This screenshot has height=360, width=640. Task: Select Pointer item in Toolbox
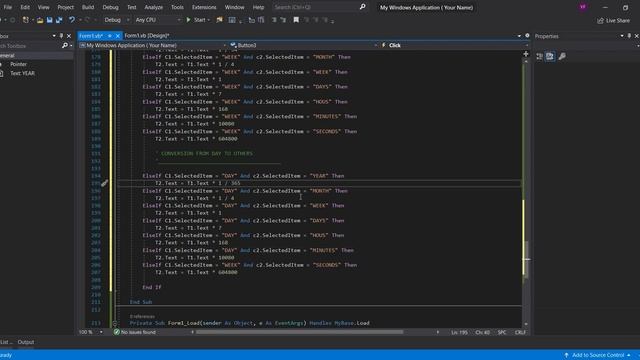point(18,64)
